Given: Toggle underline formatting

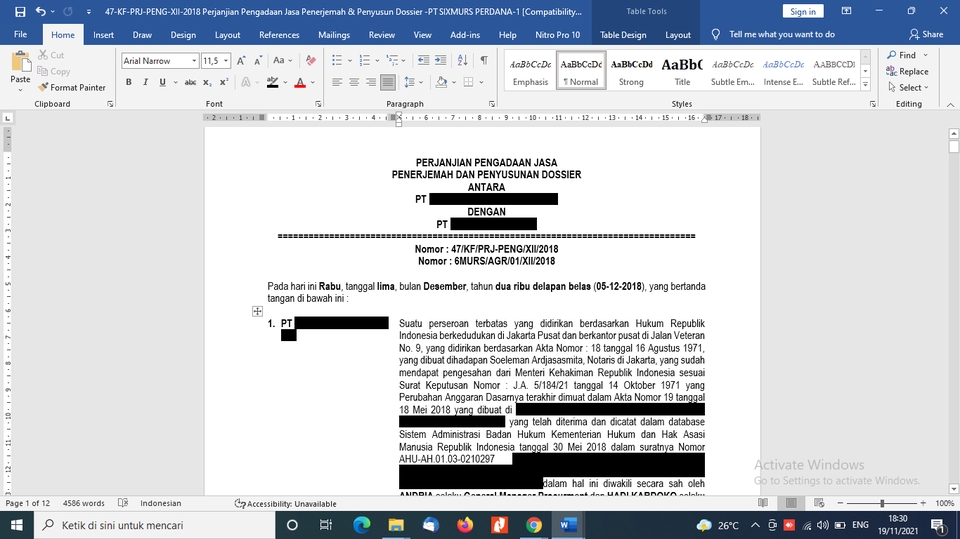Looking at the screenshot, I should (162, 82).
